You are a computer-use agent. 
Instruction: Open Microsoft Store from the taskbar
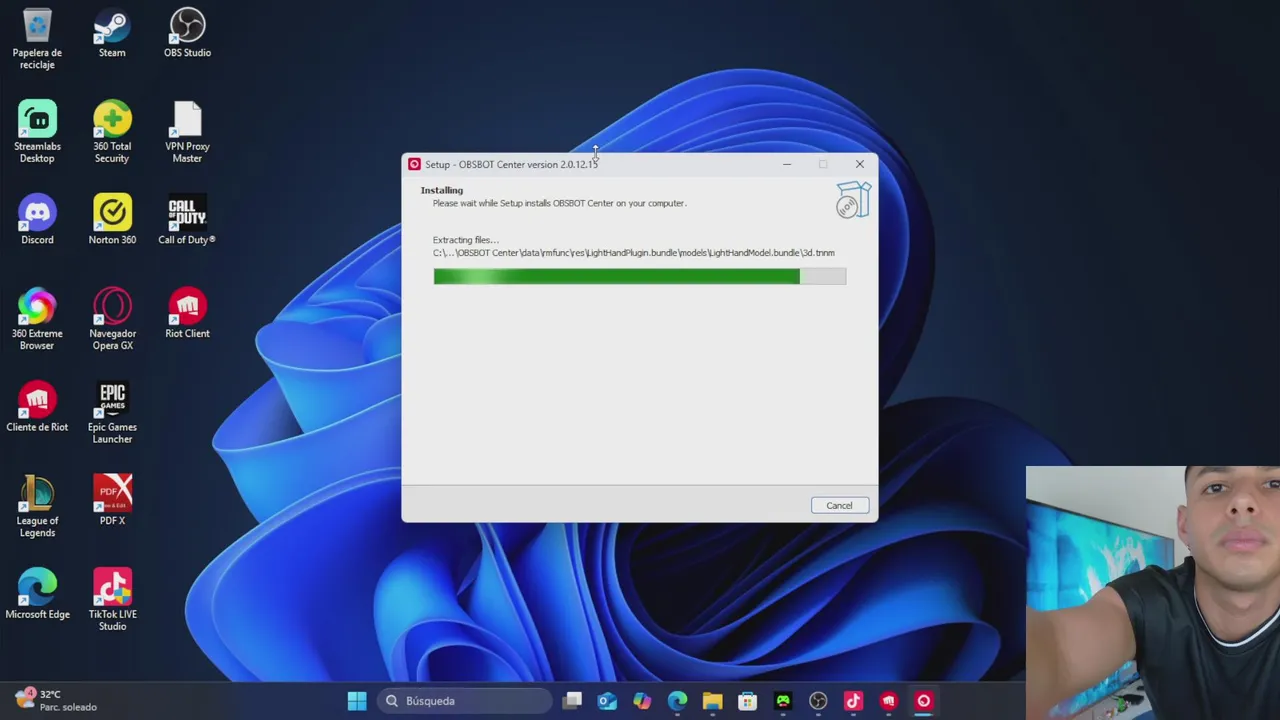click(747, 701)
